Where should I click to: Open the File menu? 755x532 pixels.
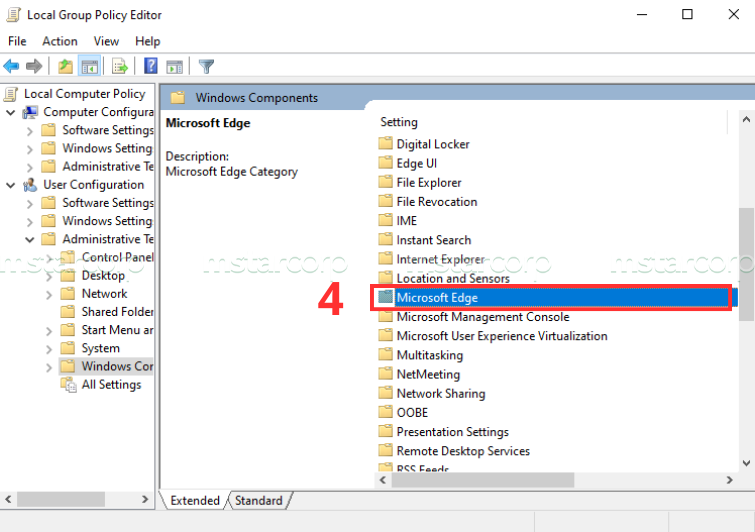pos(17,41)
